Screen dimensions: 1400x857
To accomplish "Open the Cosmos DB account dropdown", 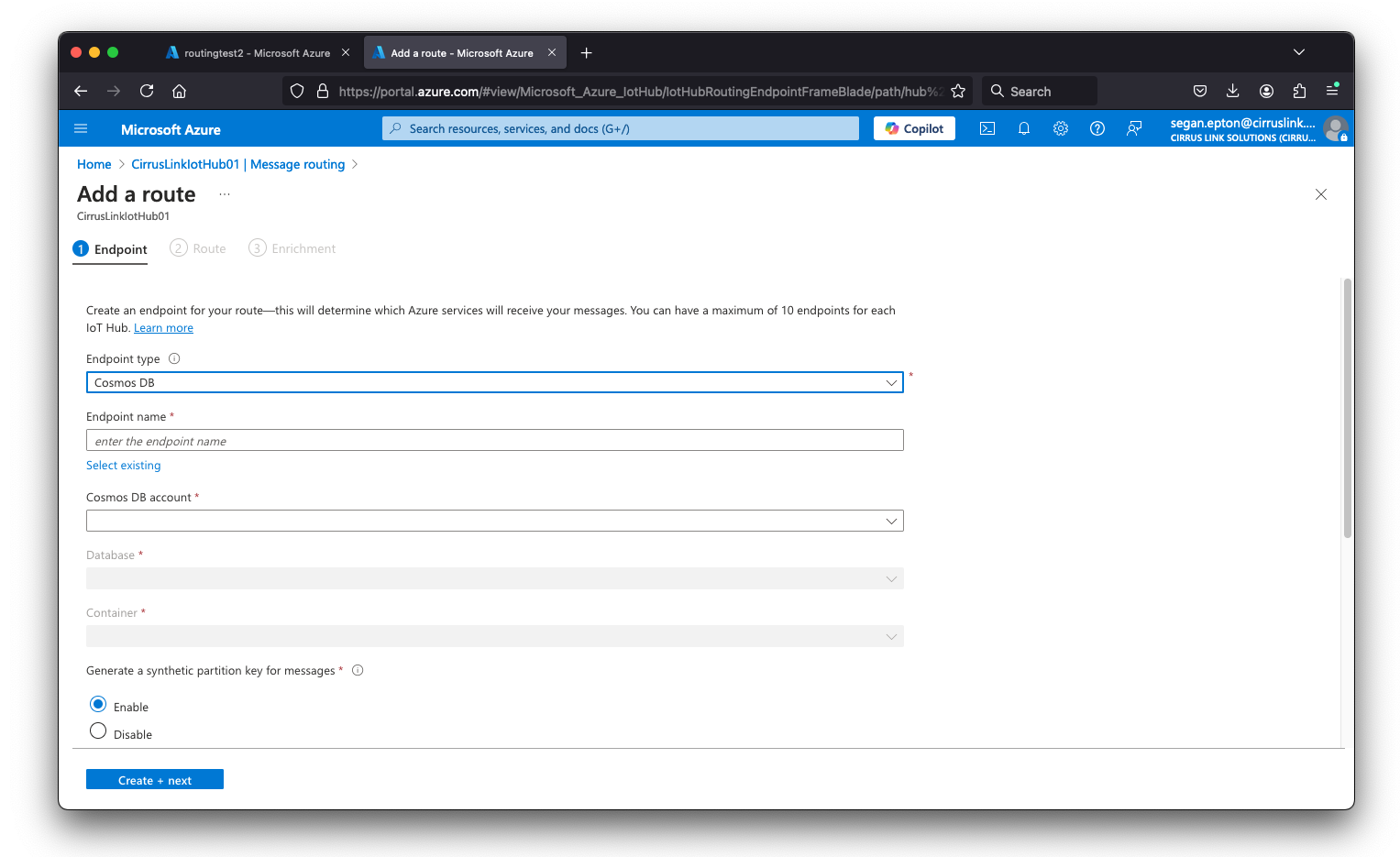I will (494, 522).
